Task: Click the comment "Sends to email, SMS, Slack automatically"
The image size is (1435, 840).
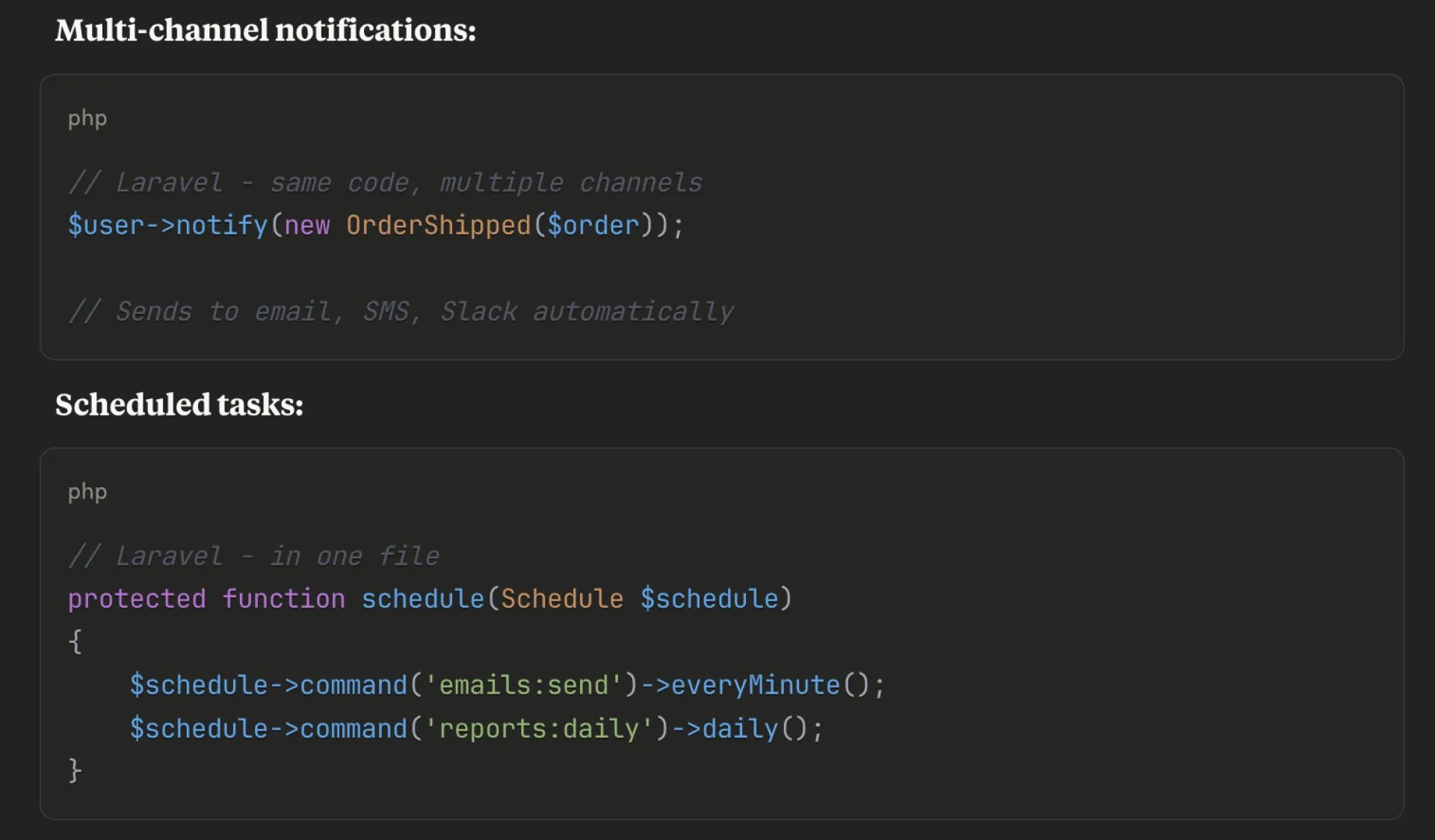Action: pyautogui.click(x=401, y=312)
